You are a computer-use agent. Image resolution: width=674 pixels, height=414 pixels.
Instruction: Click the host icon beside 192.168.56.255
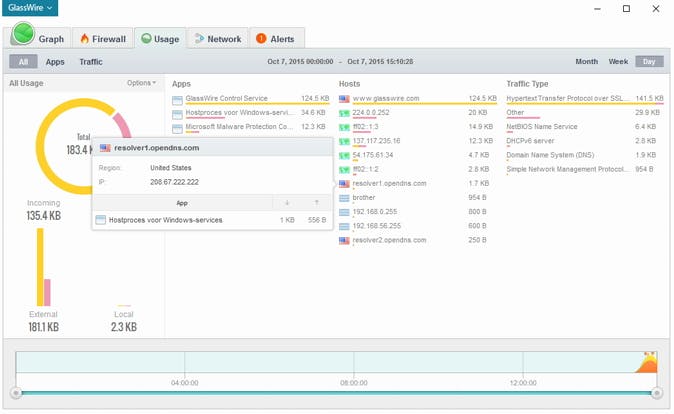[344, 227]
